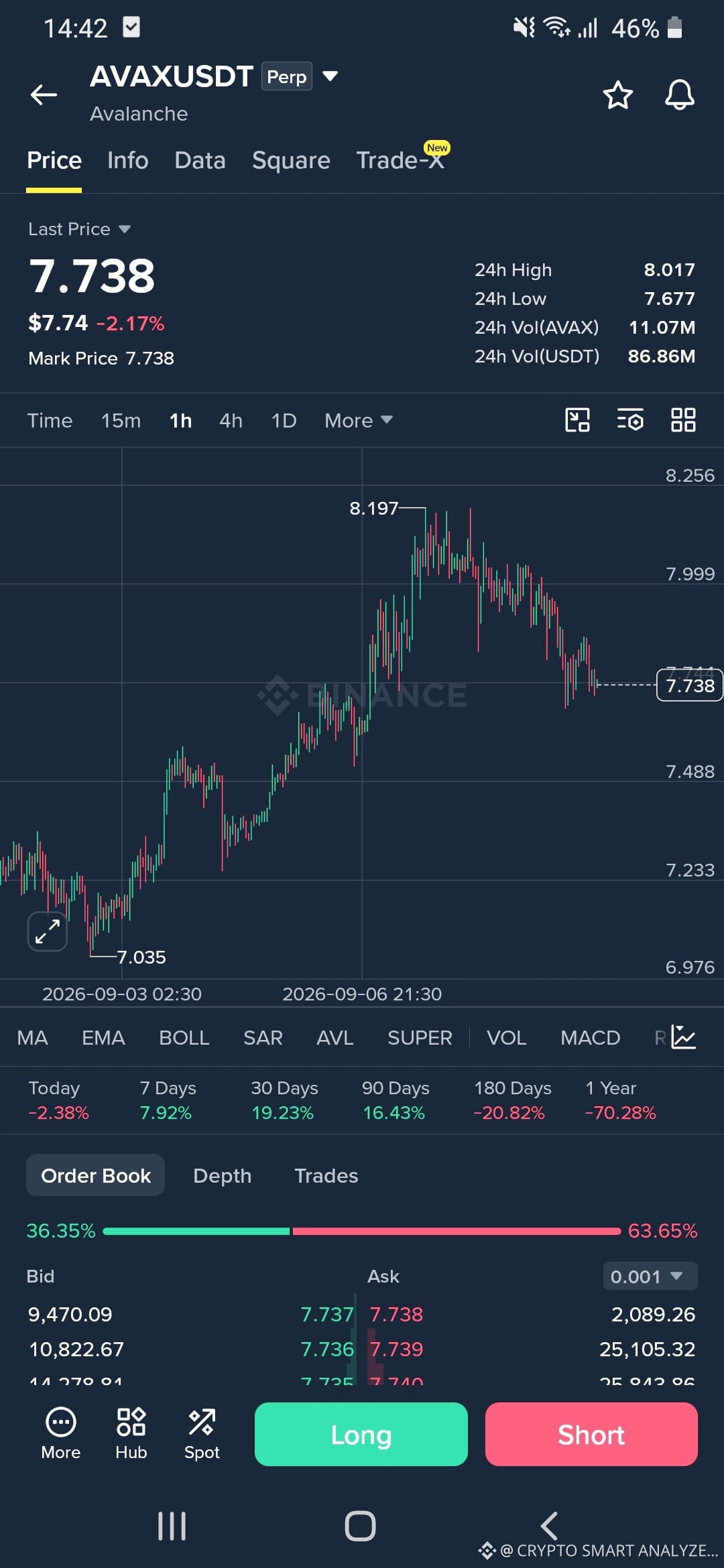
Task: Open price alert bell icon
Action: click(679, 94)
